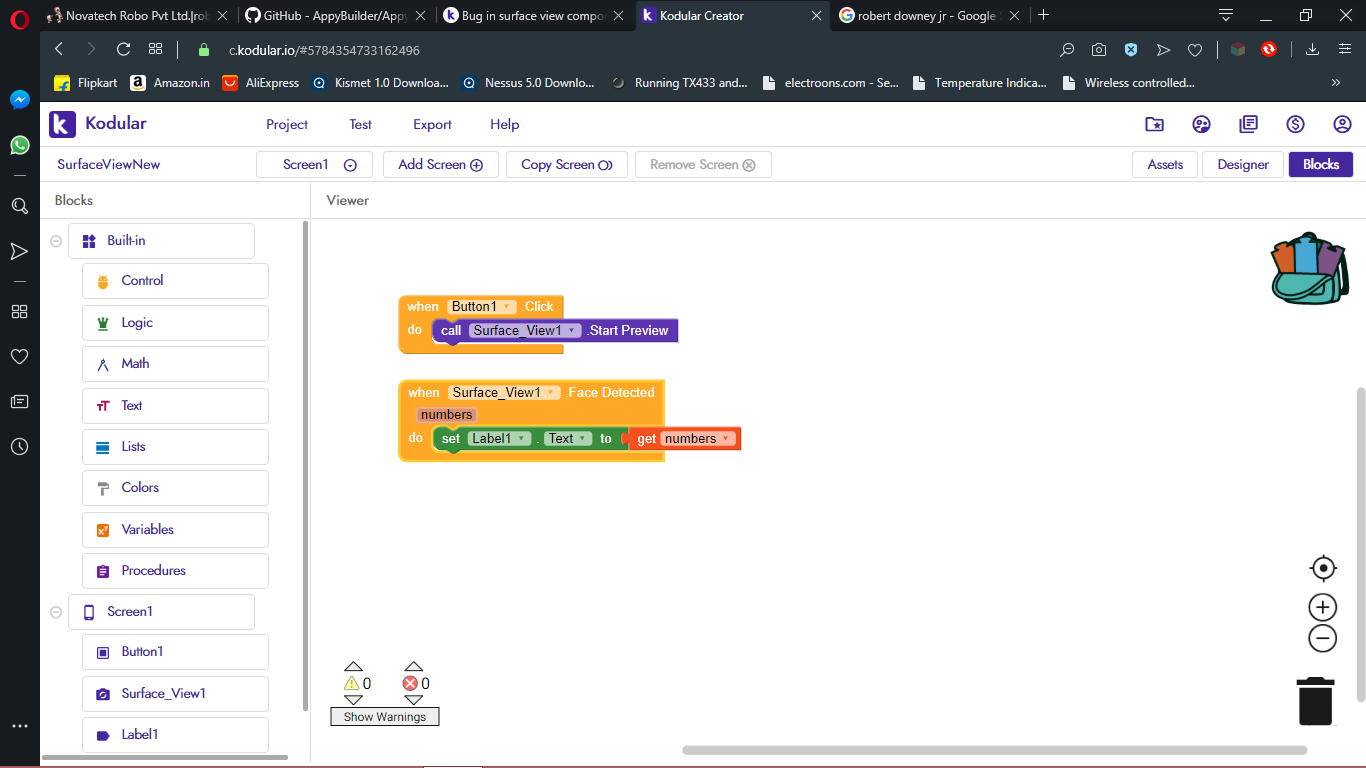
Task: Open the Label1 dropdown in the set block
Action: point(499,439)
